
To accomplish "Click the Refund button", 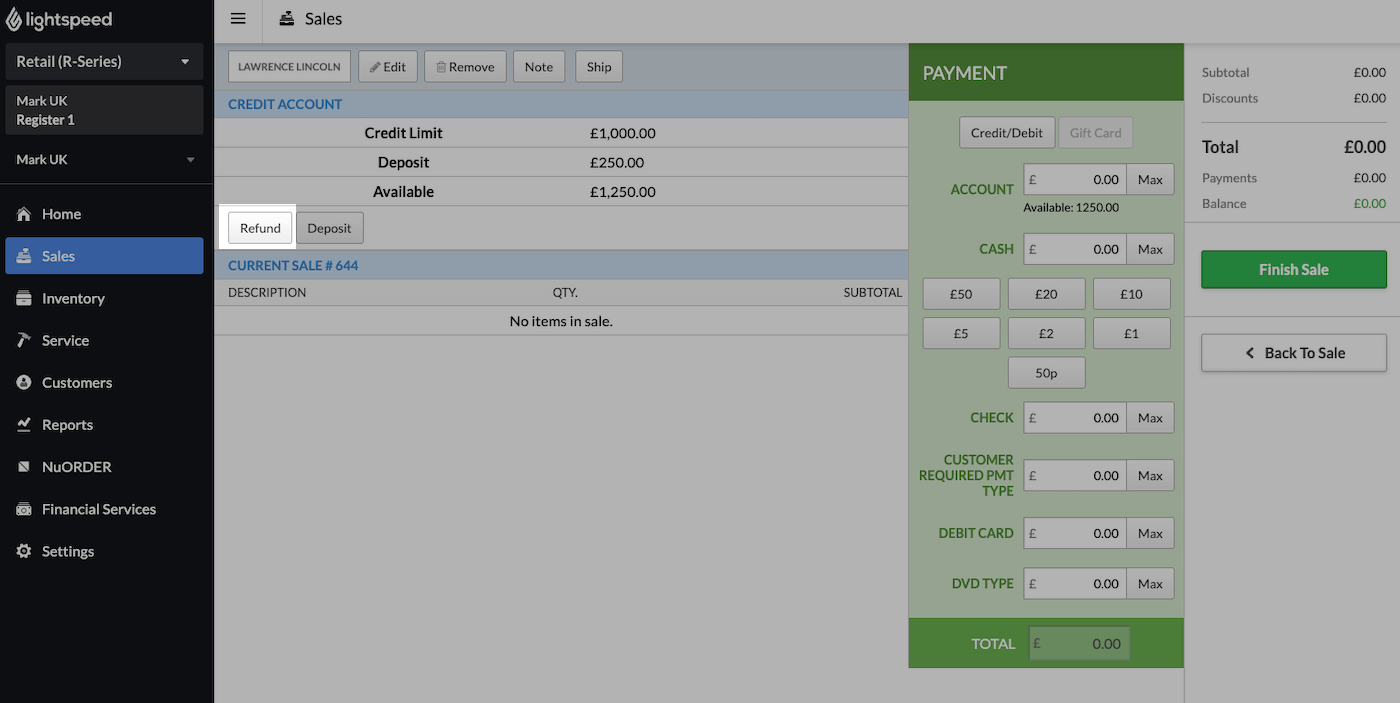I will (260, 228).
